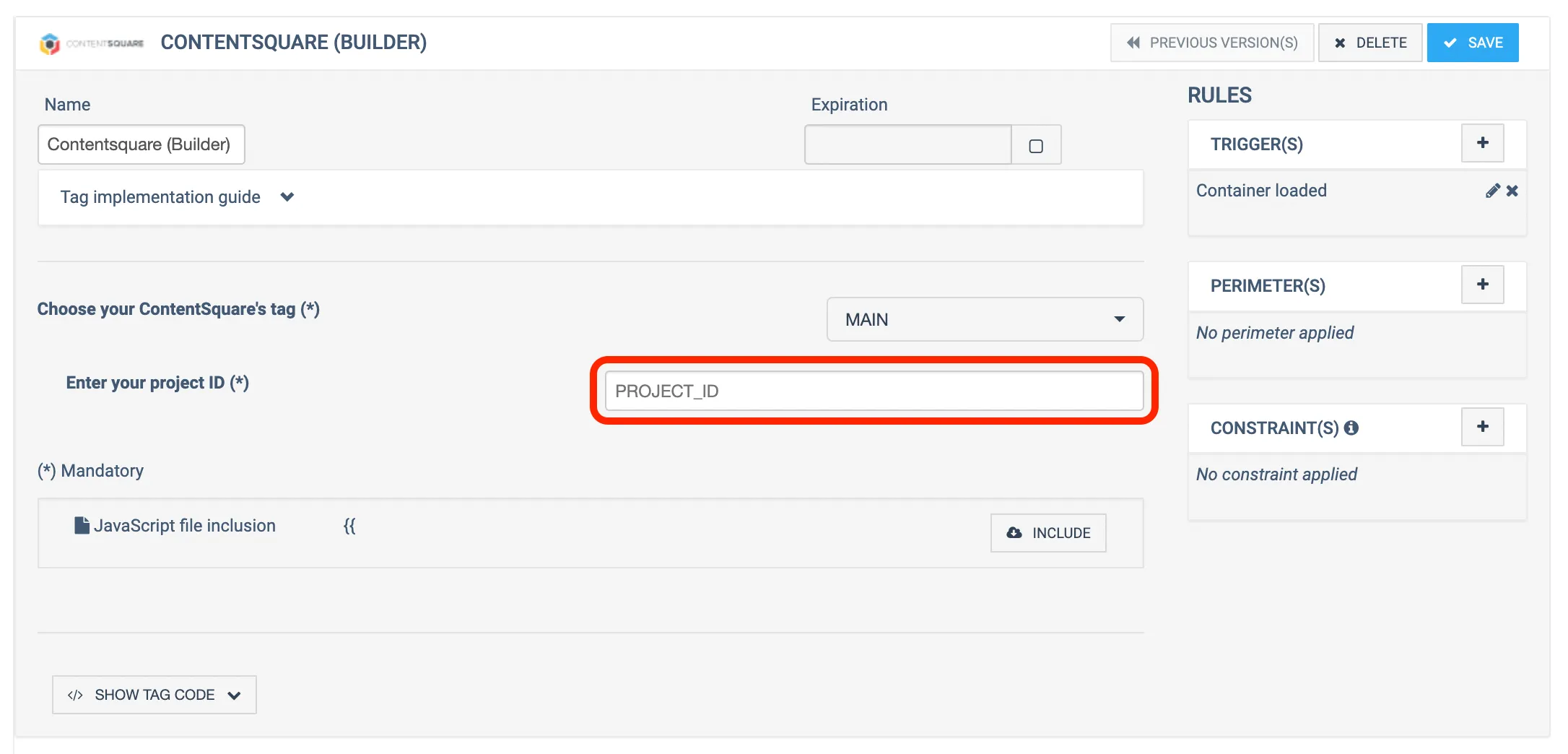Toggle the Expiration checkbox

1036,146
